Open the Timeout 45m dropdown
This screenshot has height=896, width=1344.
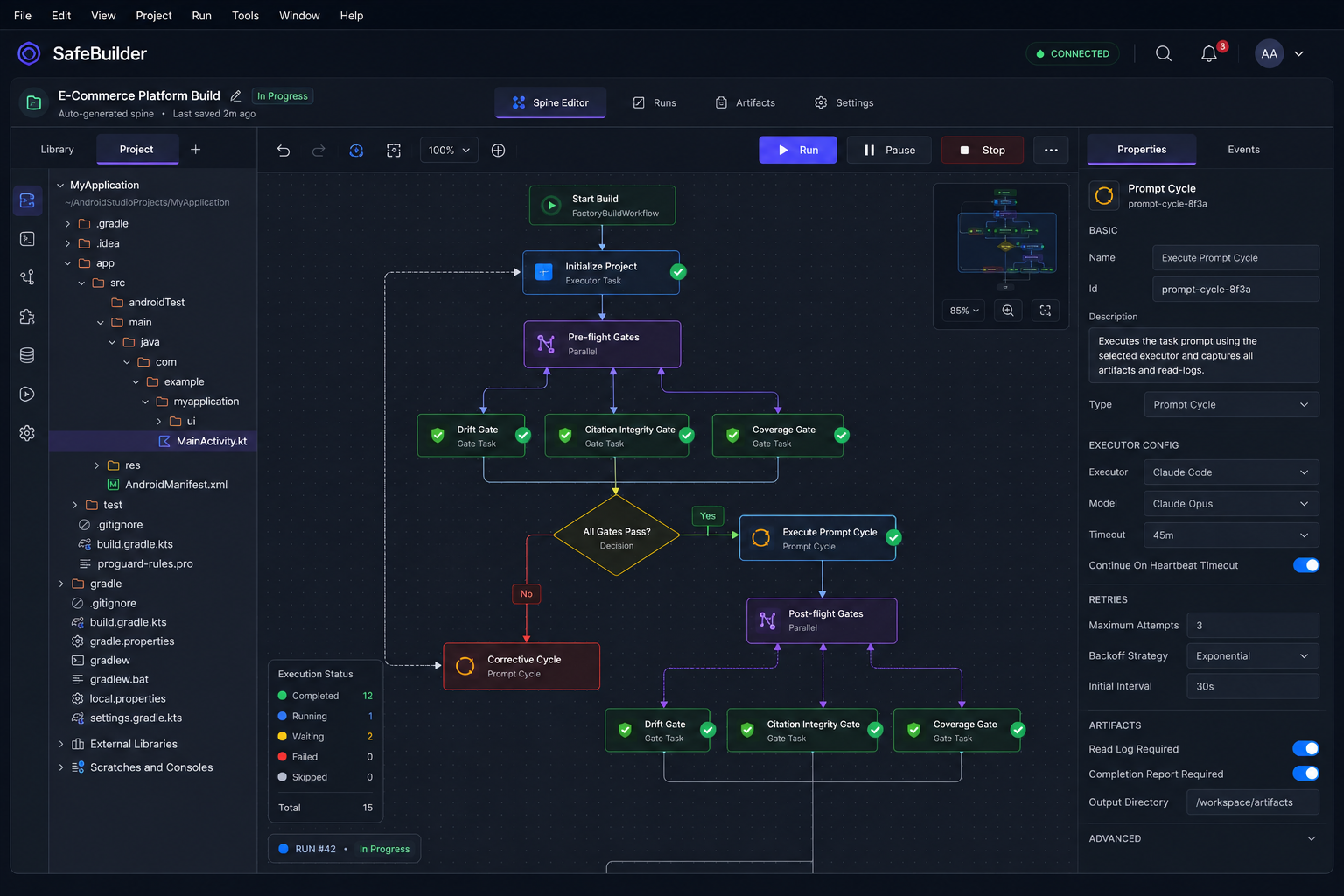[x=1231, y=535]
